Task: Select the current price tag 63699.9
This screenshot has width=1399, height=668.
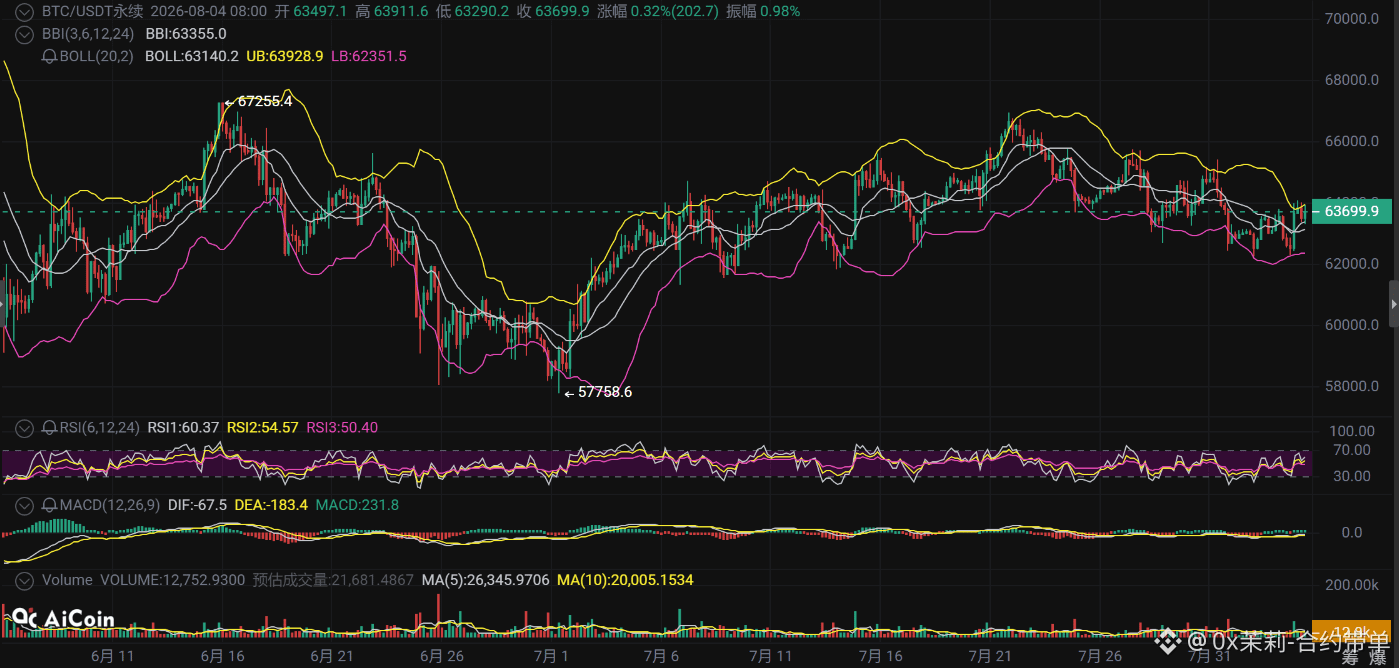Action: pos(1351,211)
